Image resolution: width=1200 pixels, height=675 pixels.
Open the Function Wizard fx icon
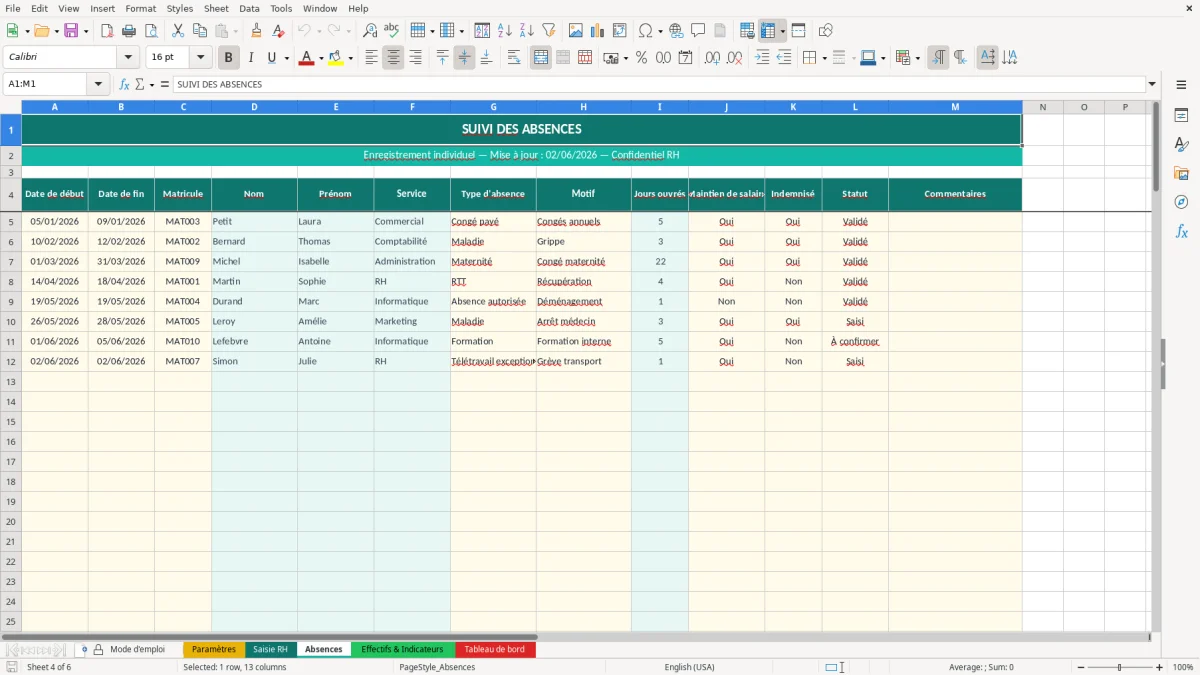tap(125, 85)
